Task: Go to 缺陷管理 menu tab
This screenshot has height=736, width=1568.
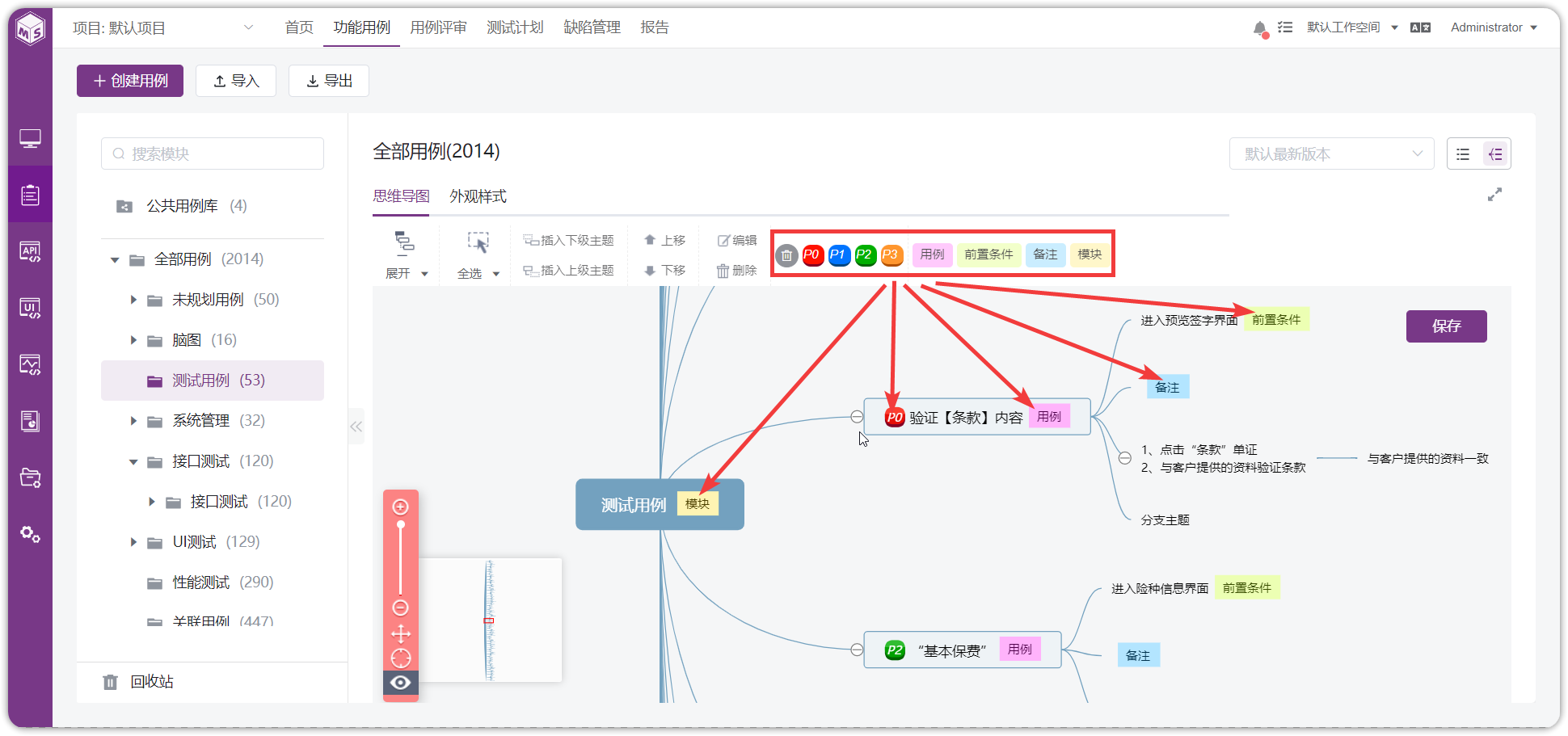Action: [592, 27]
